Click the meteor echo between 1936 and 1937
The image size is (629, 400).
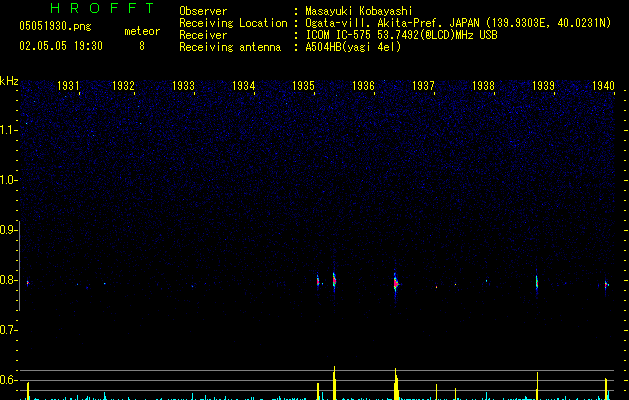pos(396,283)
